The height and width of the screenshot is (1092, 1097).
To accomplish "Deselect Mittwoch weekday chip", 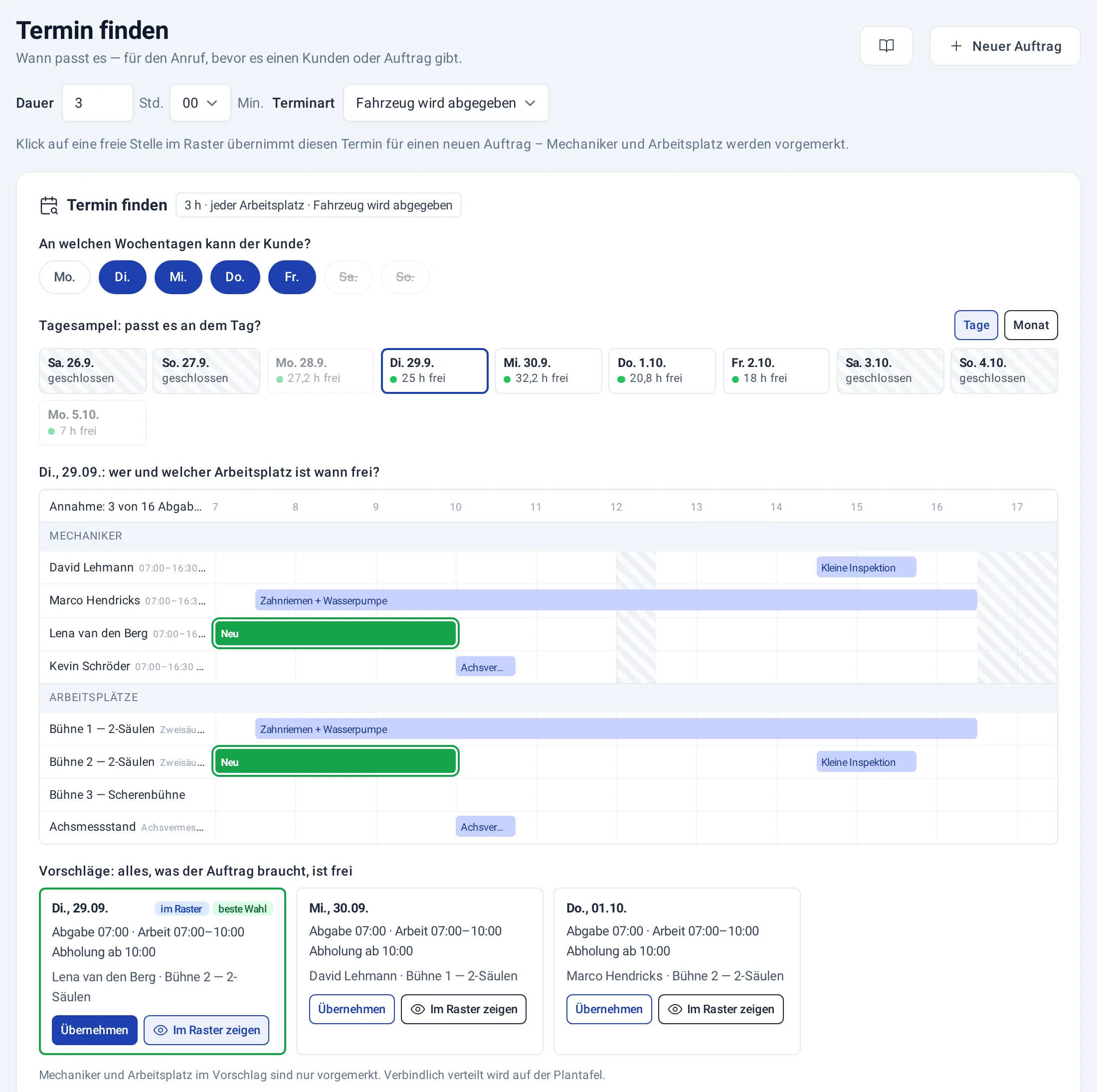I will [179, 277].
